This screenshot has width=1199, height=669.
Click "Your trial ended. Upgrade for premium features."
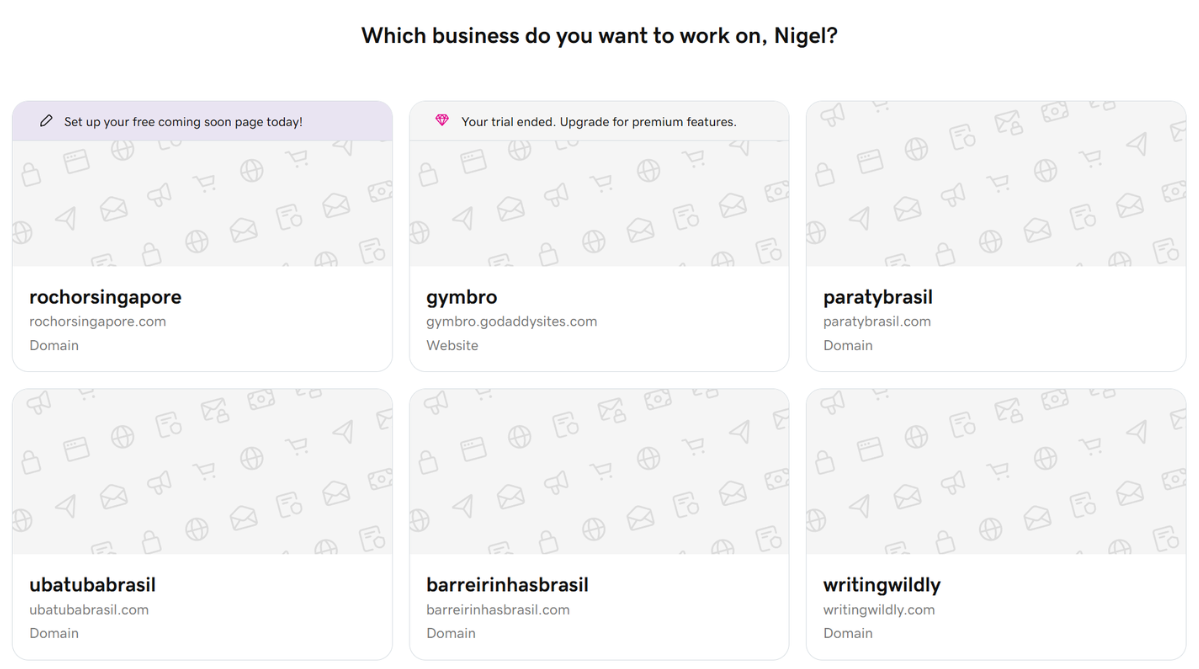point(598,122)
